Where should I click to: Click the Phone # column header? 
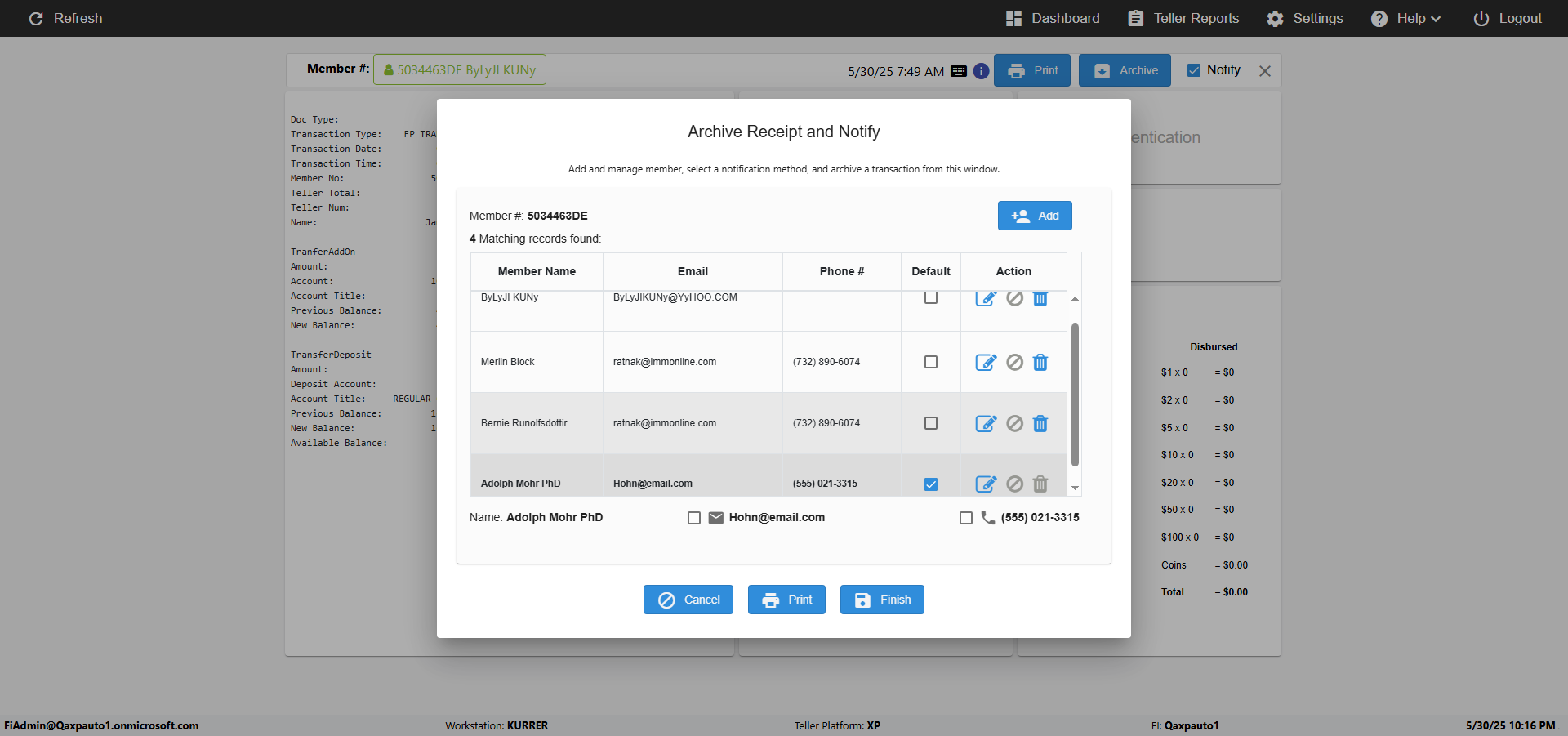pos(842,271)
